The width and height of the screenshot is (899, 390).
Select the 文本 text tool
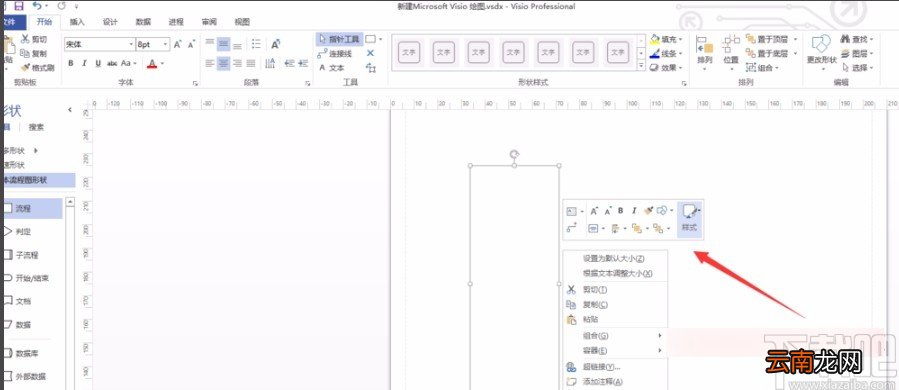332,68
